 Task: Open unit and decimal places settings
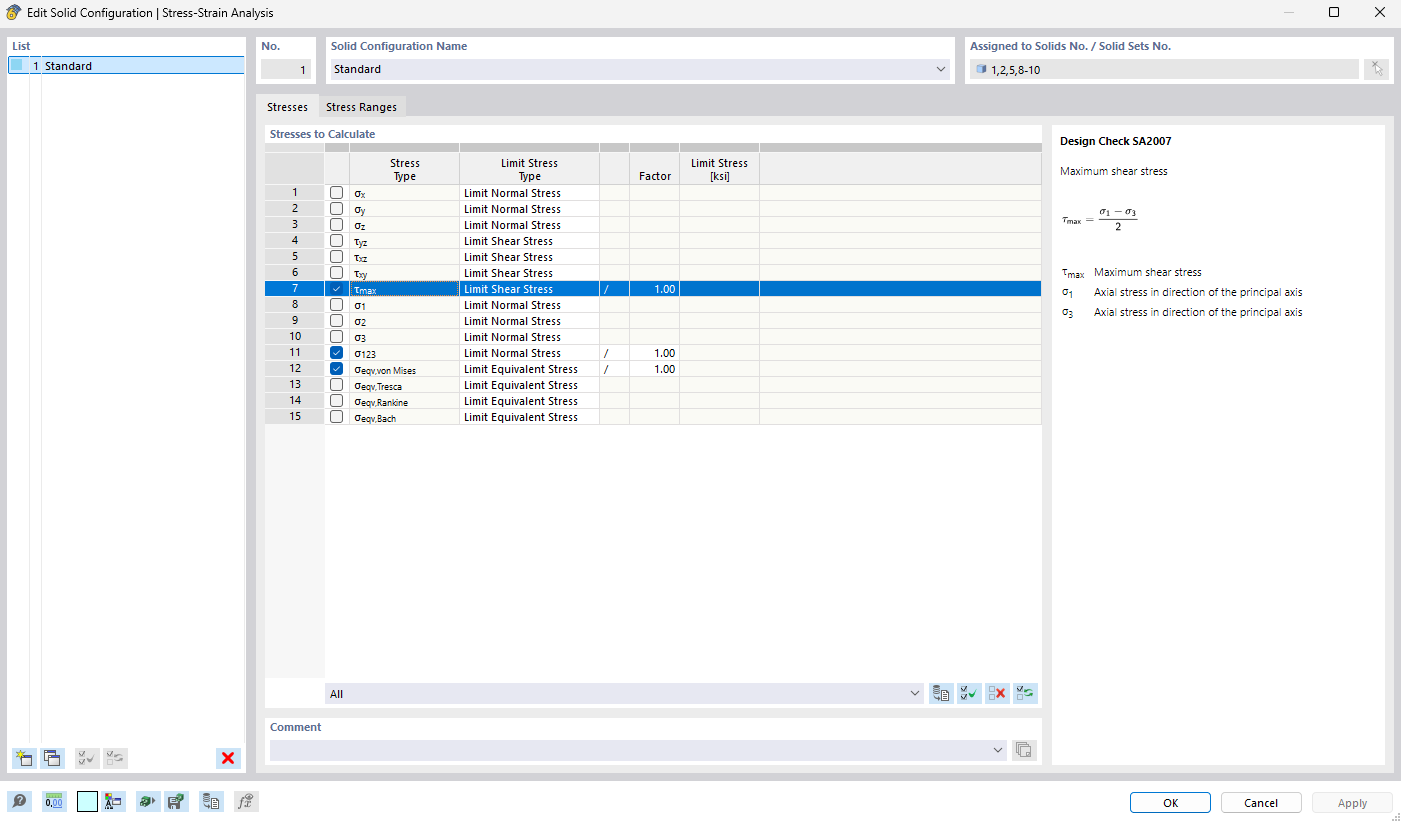53,801
